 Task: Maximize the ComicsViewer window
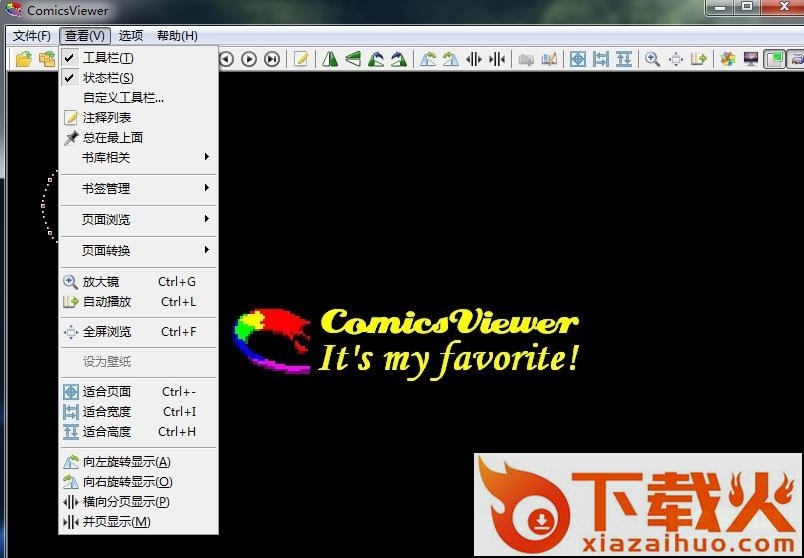[748, 7]
